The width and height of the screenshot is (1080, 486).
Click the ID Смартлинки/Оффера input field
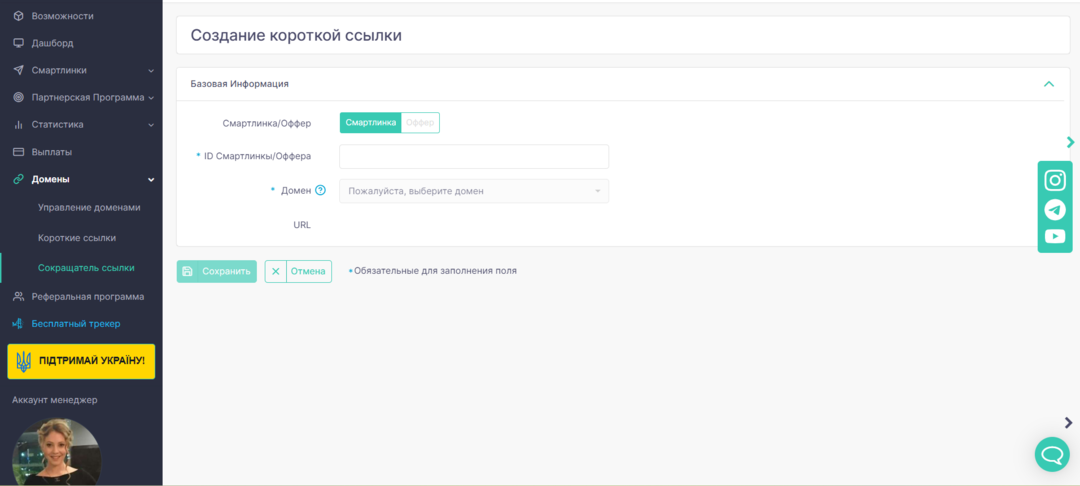point(474,157)
